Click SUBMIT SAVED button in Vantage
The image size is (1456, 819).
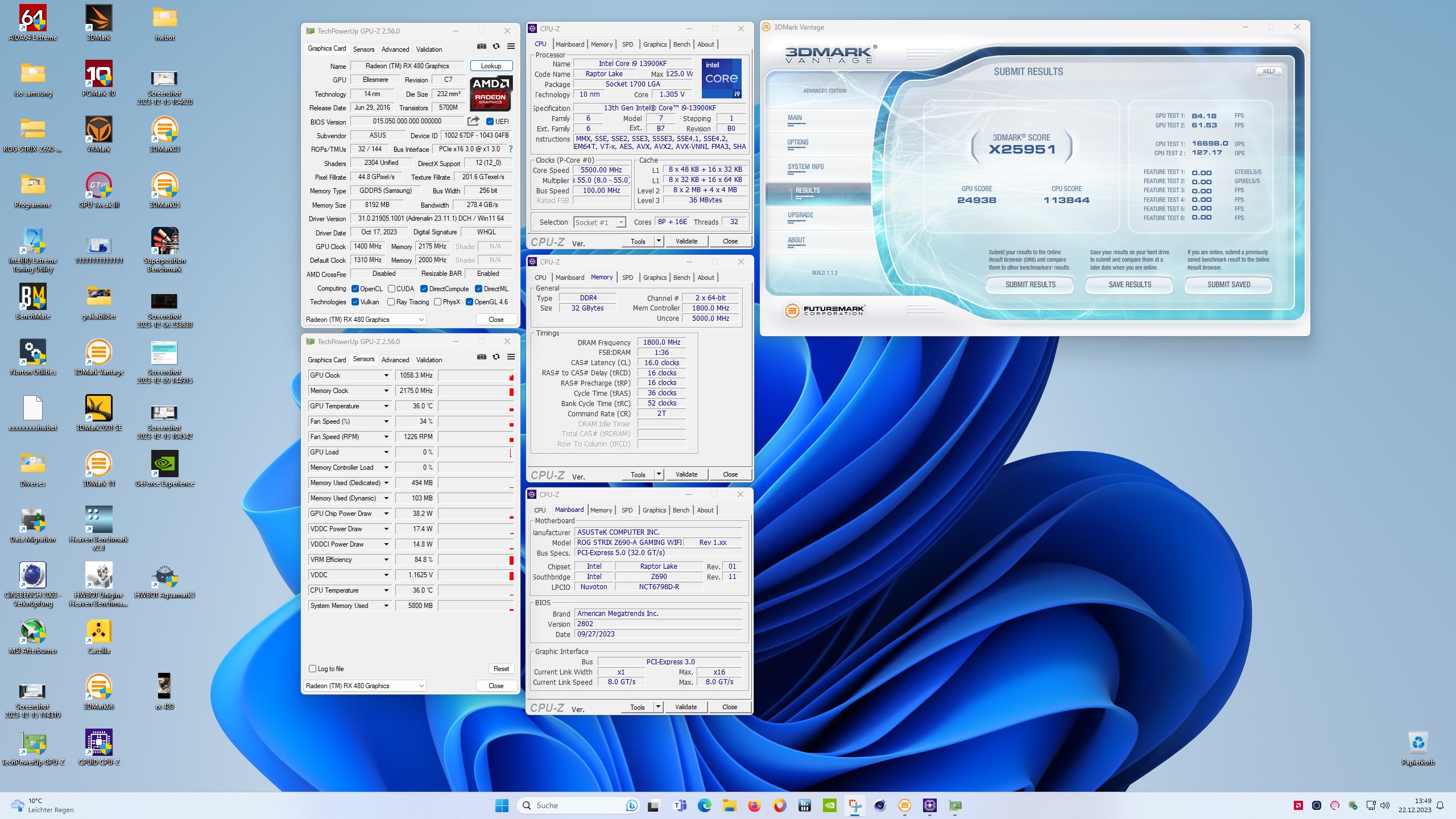1228,284
